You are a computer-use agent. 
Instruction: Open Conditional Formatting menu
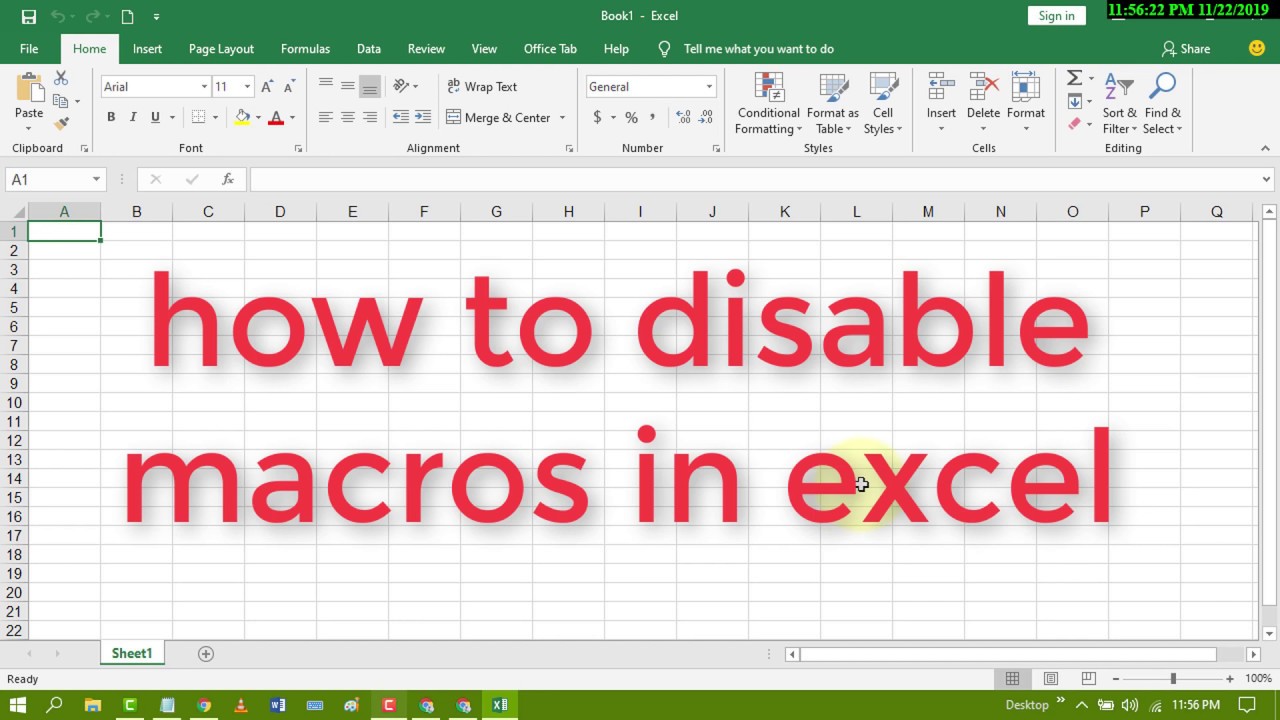[768, 103]
